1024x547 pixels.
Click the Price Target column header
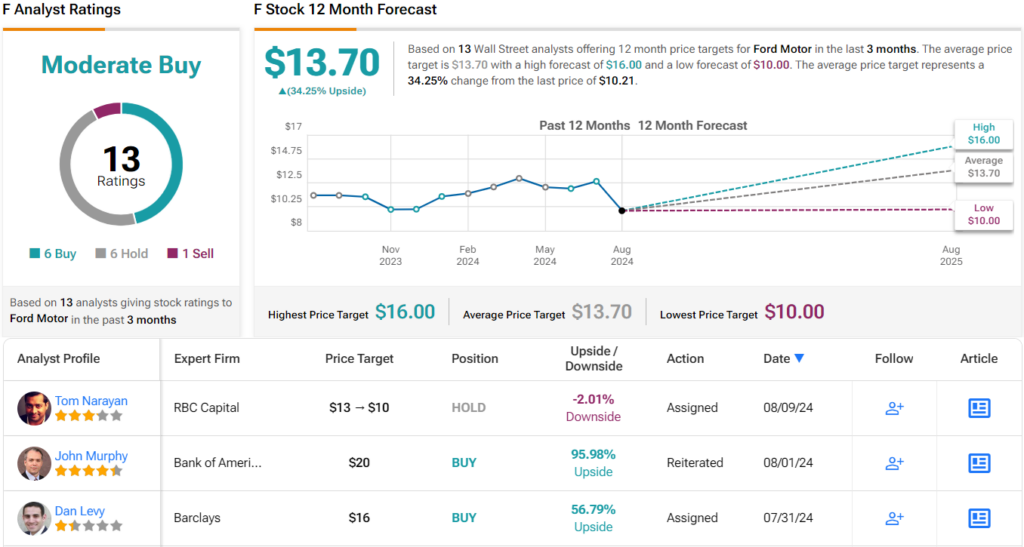point(359,358)
